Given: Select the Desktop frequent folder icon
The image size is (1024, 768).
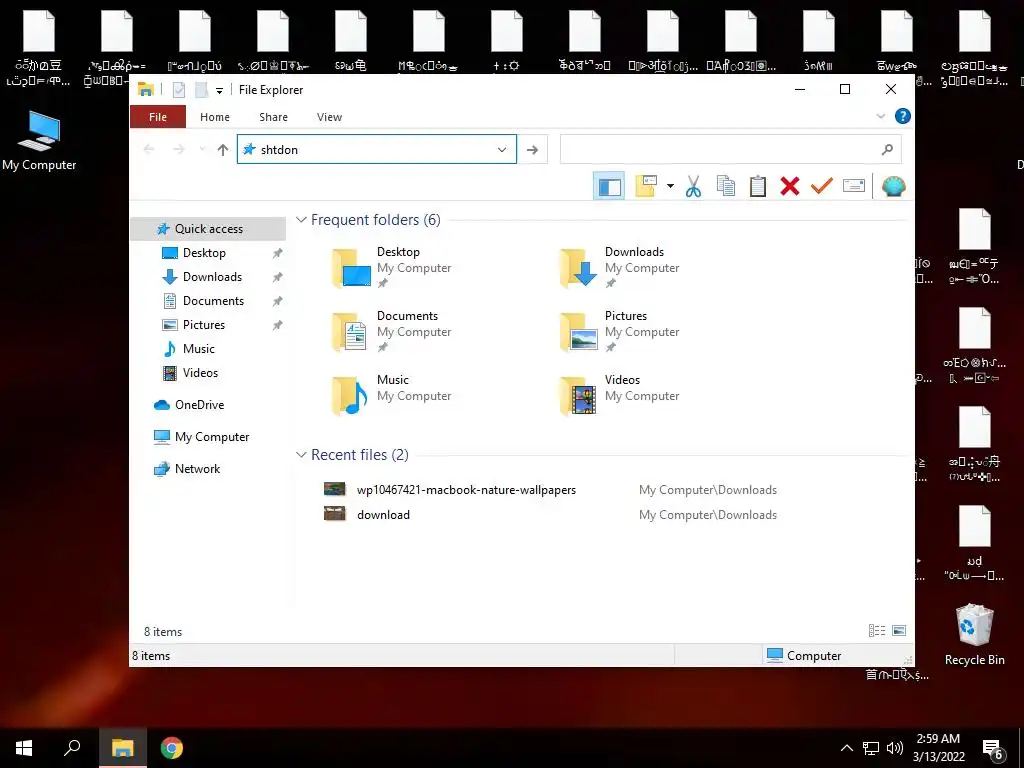Looking at the screenshot, I should 351,268.
